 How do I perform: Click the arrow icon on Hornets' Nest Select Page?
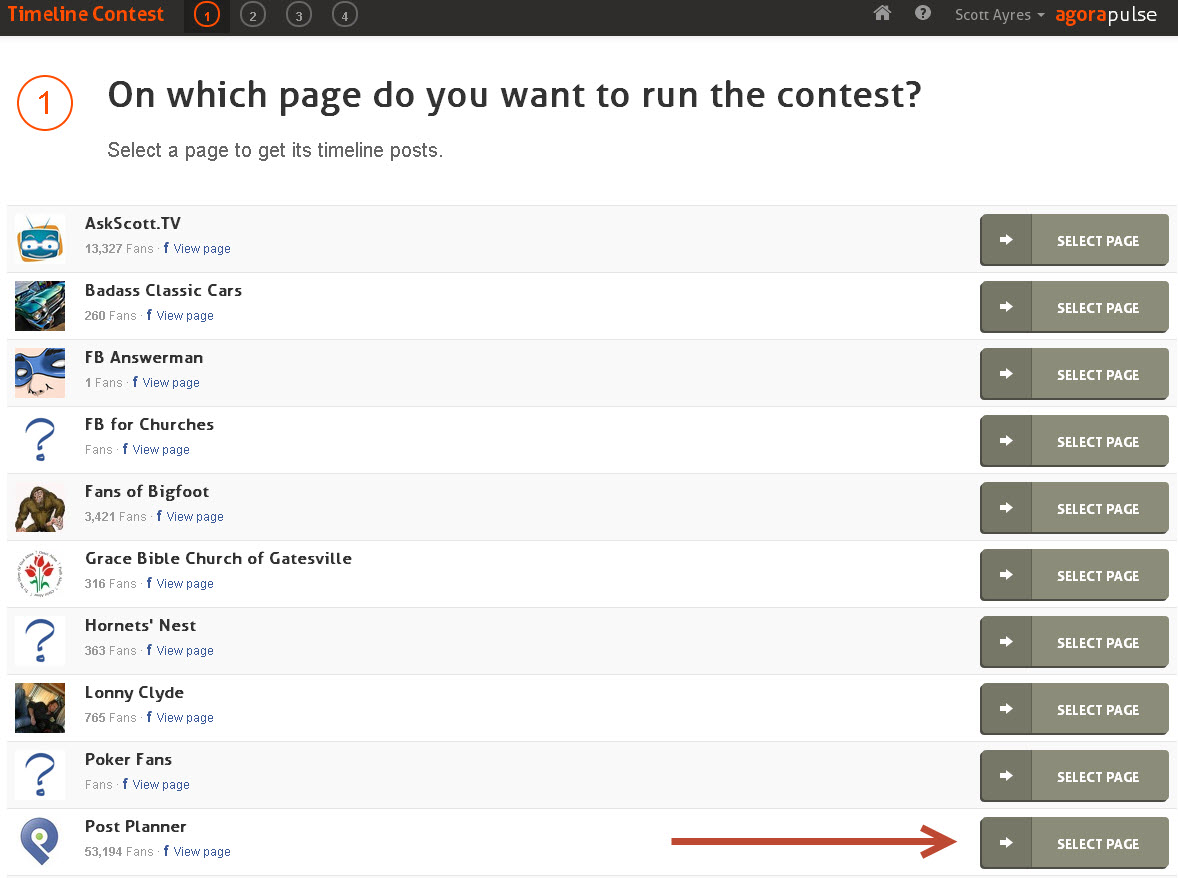(1005, 642)
